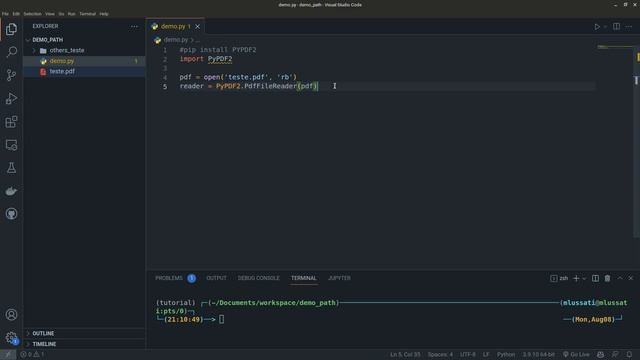640x360 pixels.
Task: Expand the OUTLINE section
Action: point(84,333)
